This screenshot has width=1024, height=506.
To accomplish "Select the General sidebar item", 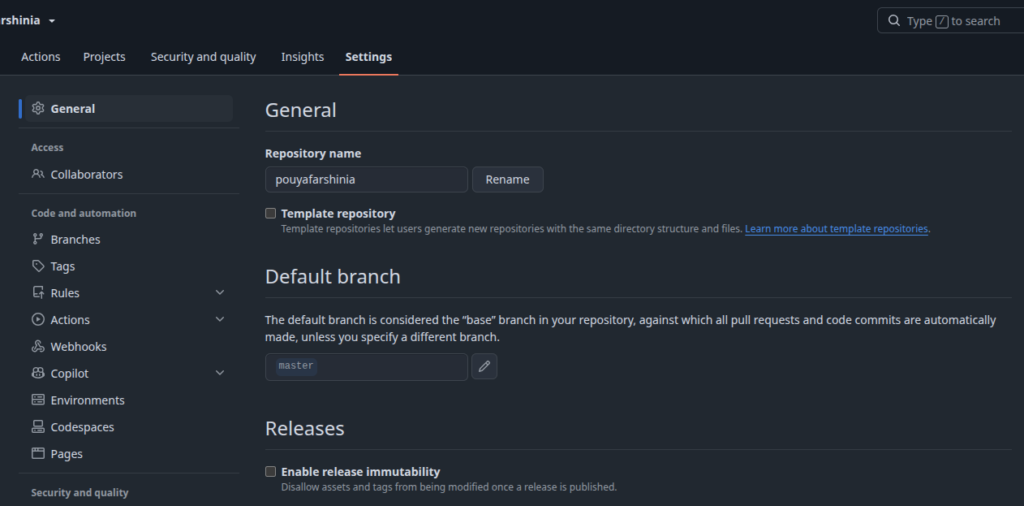I will coord(129,108).
